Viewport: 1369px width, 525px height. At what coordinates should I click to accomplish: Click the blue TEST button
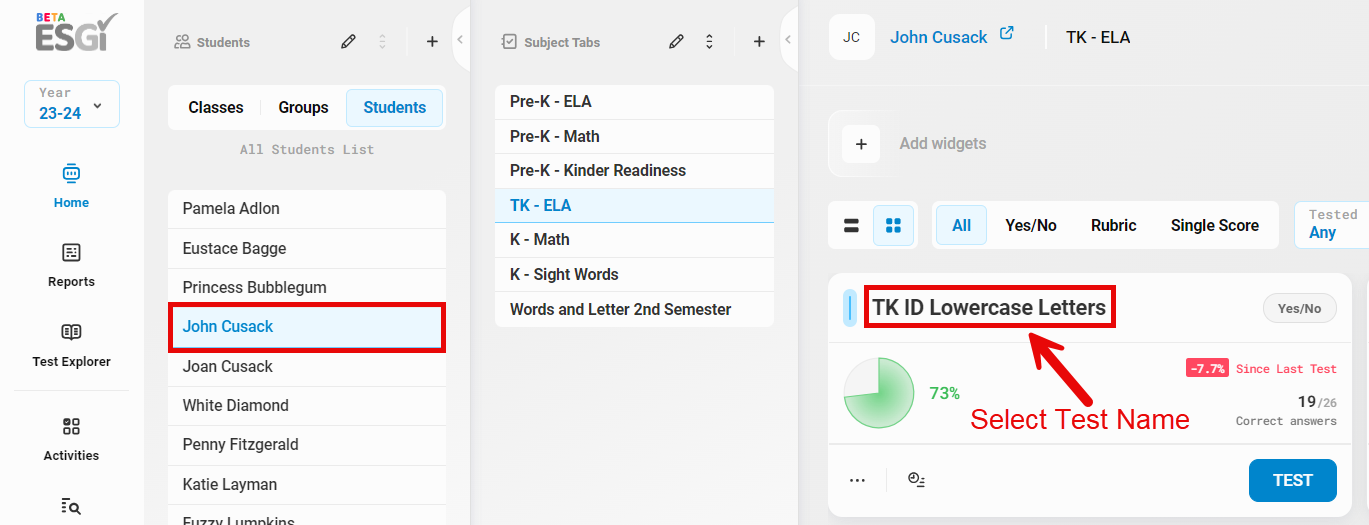pyautogui.click(x=1293, y=481)
